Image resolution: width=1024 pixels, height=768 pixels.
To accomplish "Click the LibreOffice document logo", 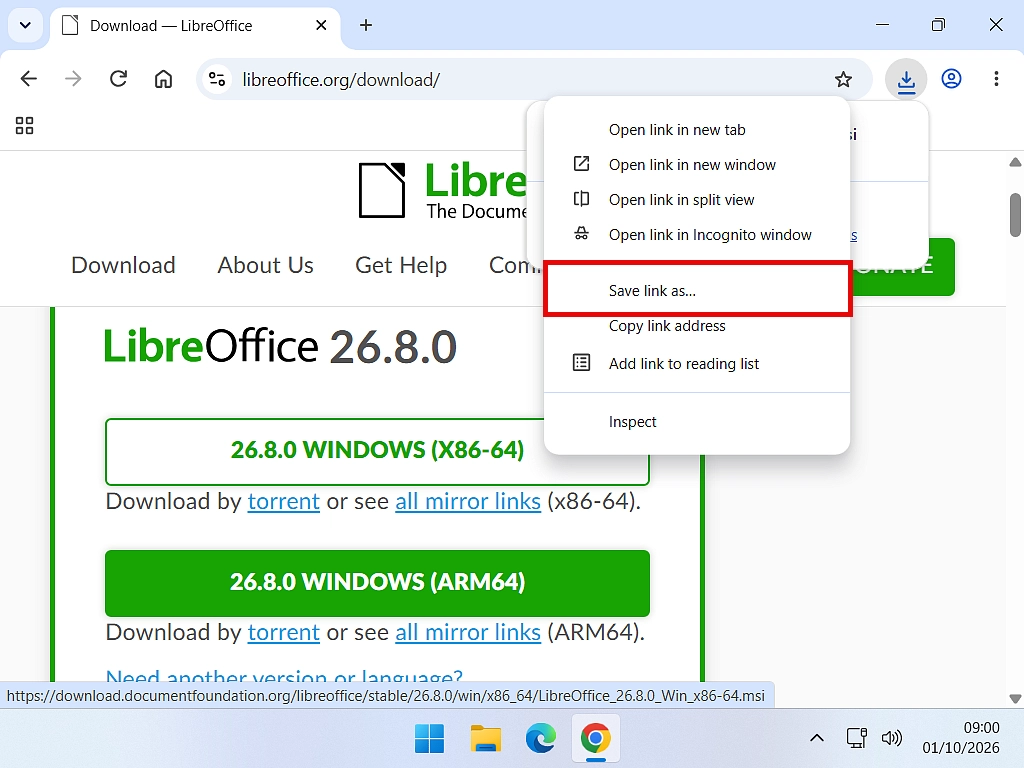I will [x=382, y=190].
